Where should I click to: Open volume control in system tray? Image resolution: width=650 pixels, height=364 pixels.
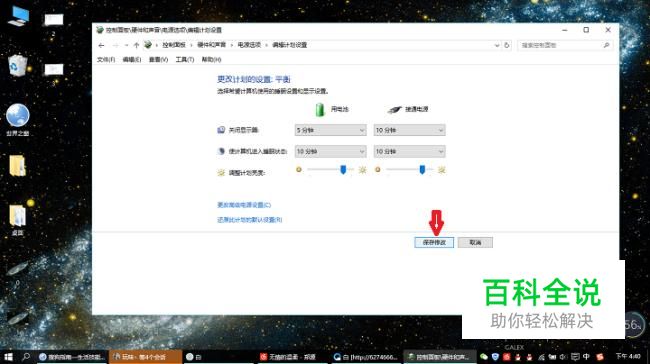click(563, 357)
